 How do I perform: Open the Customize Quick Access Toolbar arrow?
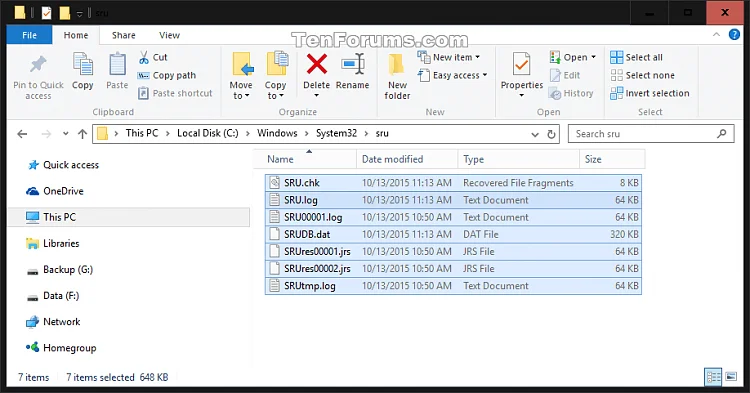pos(79,13)
